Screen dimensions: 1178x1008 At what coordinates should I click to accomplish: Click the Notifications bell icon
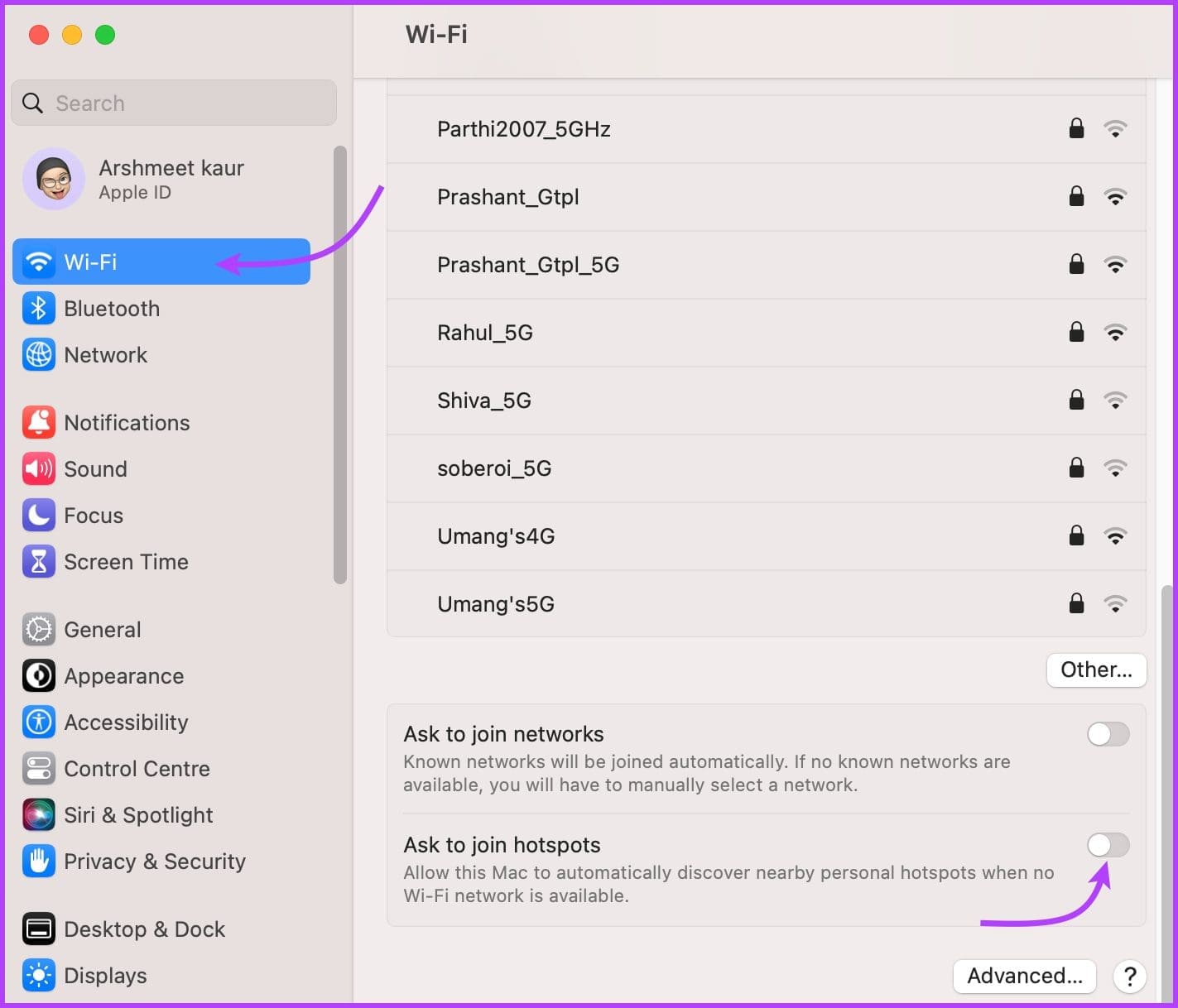[38, 422]
